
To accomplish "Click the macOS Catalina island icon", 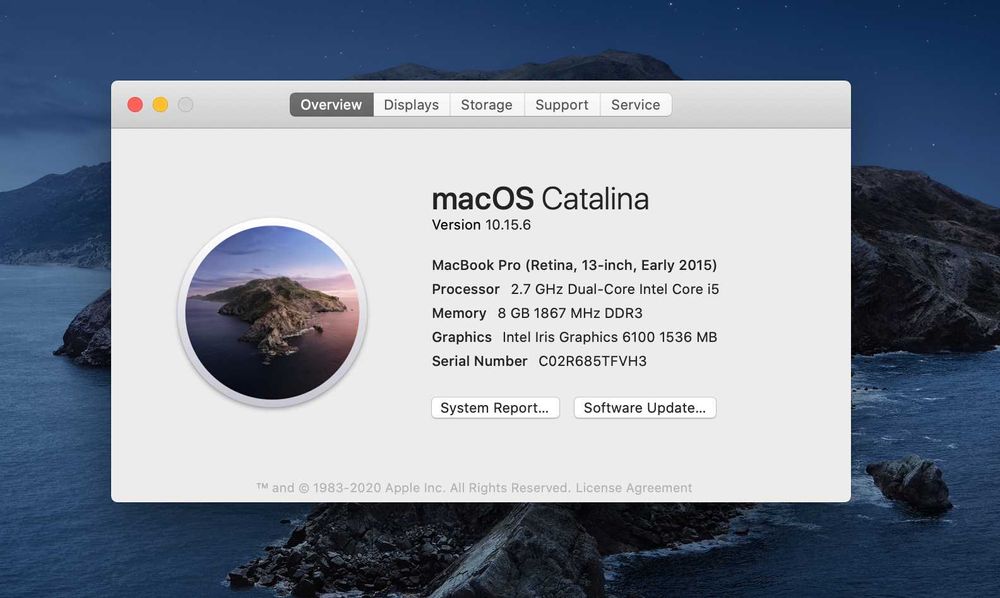I will pos(272,312).
